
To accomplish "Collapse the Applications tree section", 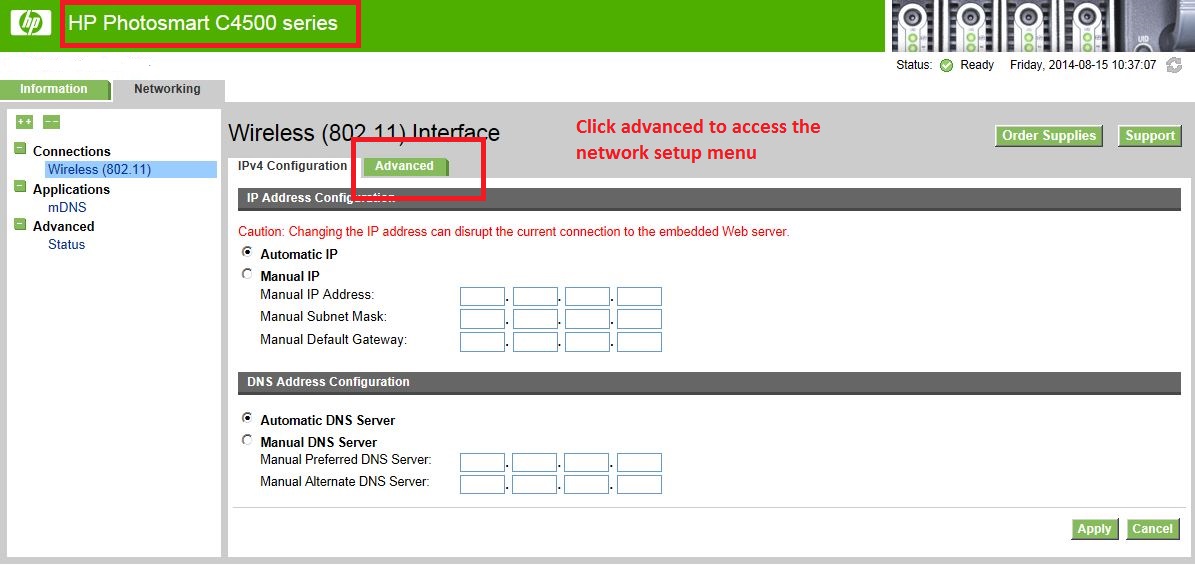I will (x=21, y=187).
